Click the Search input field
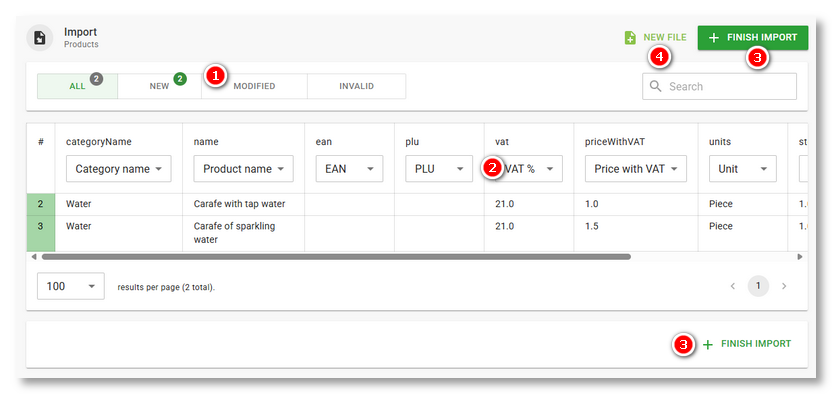 pos(720,86)
